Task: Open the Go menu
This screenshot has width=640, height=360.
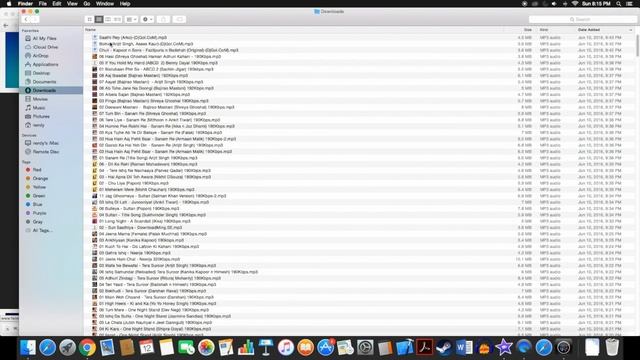Action: (x=87, y=4)
